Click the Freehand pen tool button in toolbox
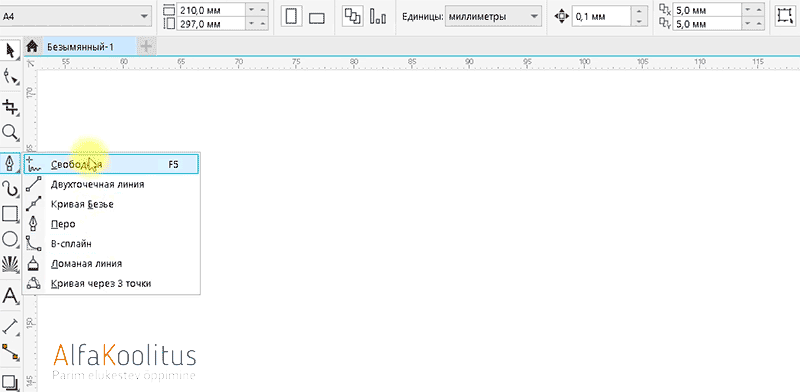This screenshot has width=800, height=392. (x=10, y=163)
